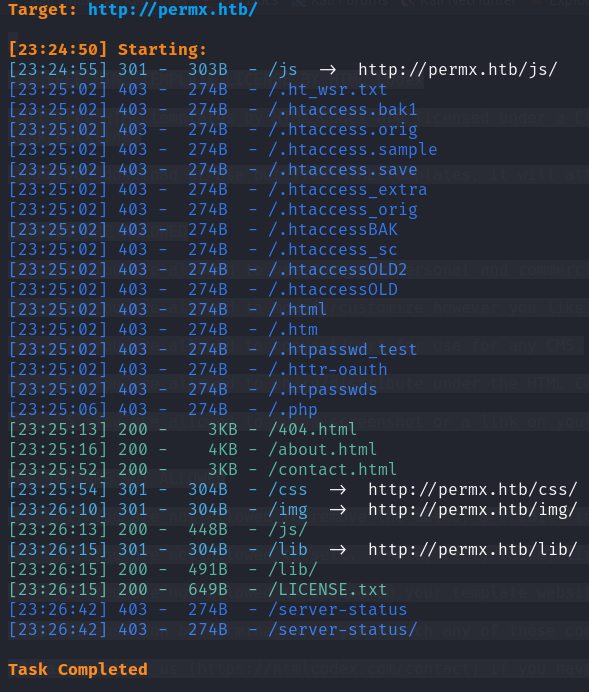Image resolution: width=589 pixels, height=692 pixels.
Task: Open the redirect link http://permx.htb/css/
Action: click(x=473, y=490)
